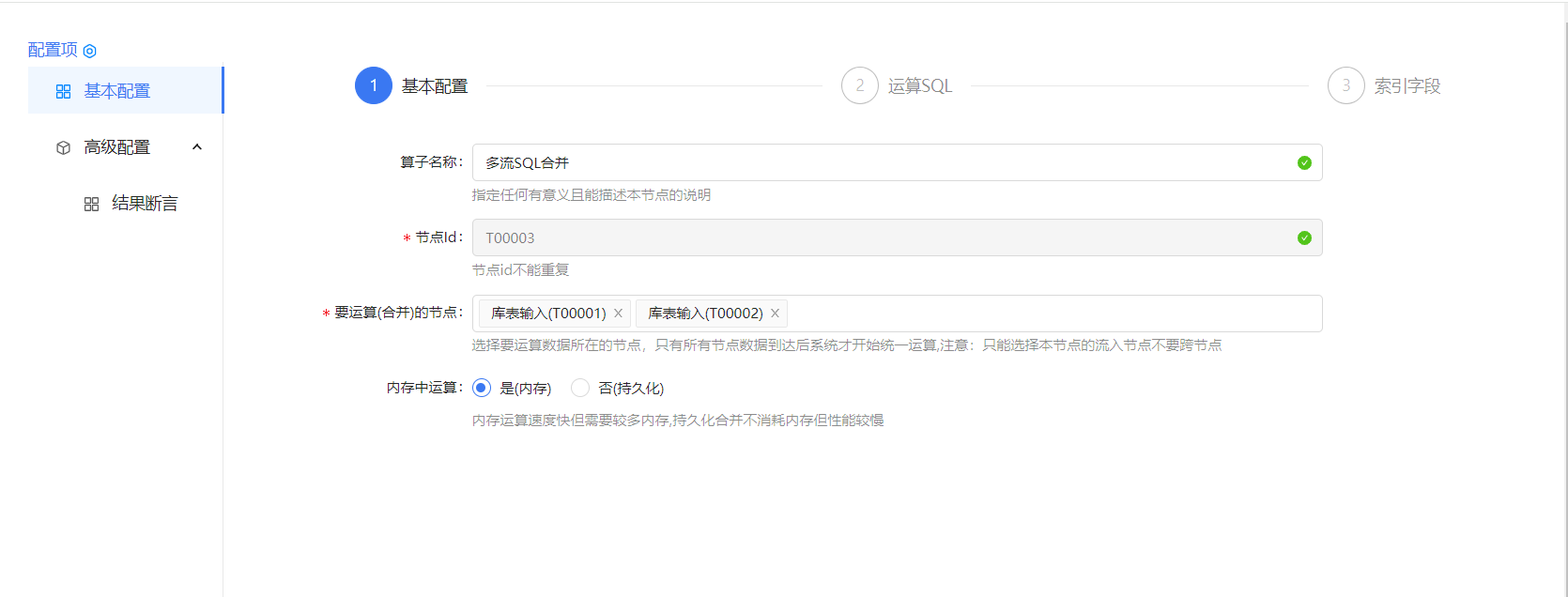Go to step 3 索引字段

pos(1345,85)
